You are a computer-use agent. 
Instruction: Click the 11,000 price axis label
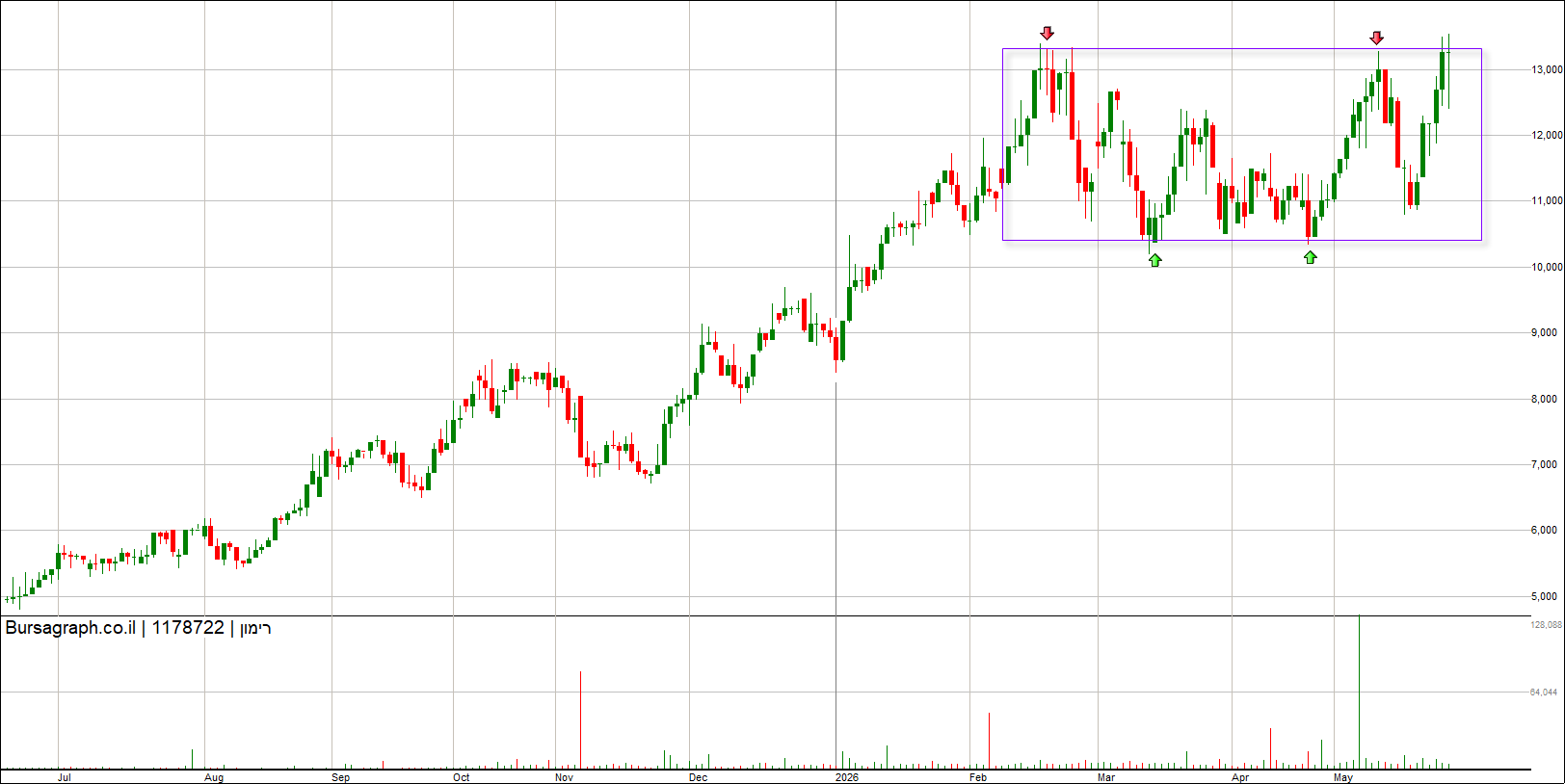coord(1547,201)
